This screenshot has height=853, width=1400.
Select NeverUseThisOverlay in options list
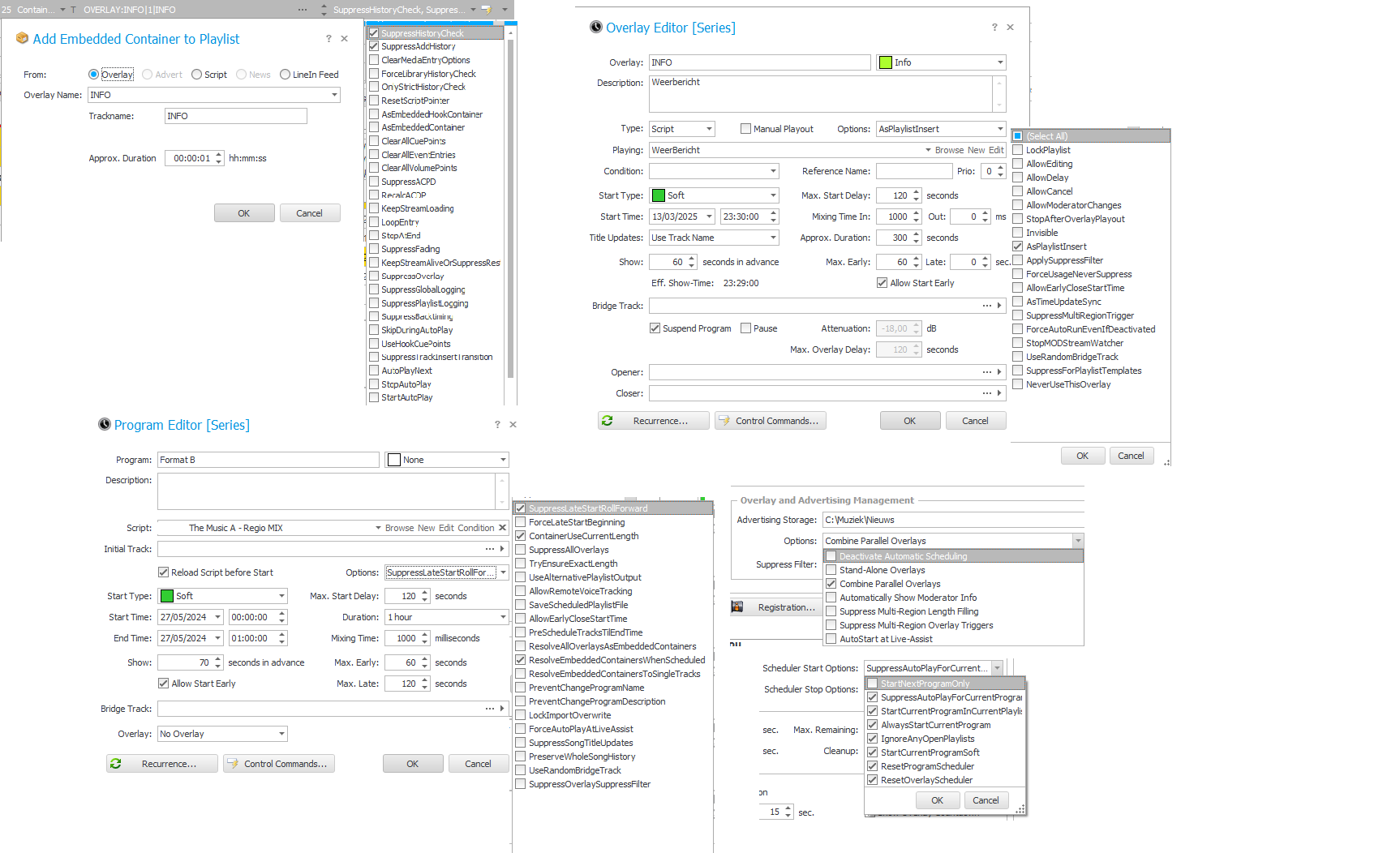(1017, 384)
